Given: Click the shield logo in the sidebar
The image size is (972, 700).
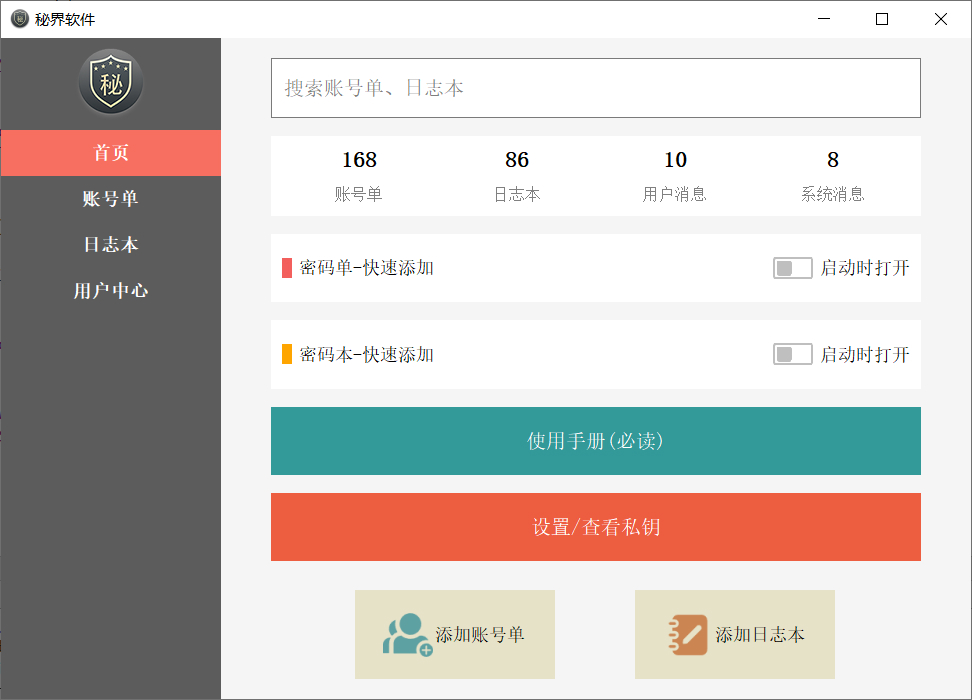Looking at the screenshot, I should 111,82.
